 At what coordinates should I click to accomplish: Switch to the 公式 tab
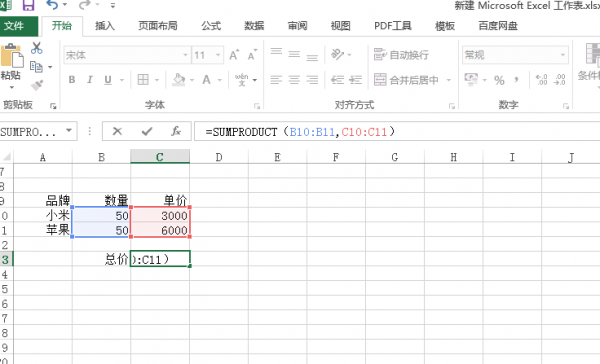[x=211, y=26]
